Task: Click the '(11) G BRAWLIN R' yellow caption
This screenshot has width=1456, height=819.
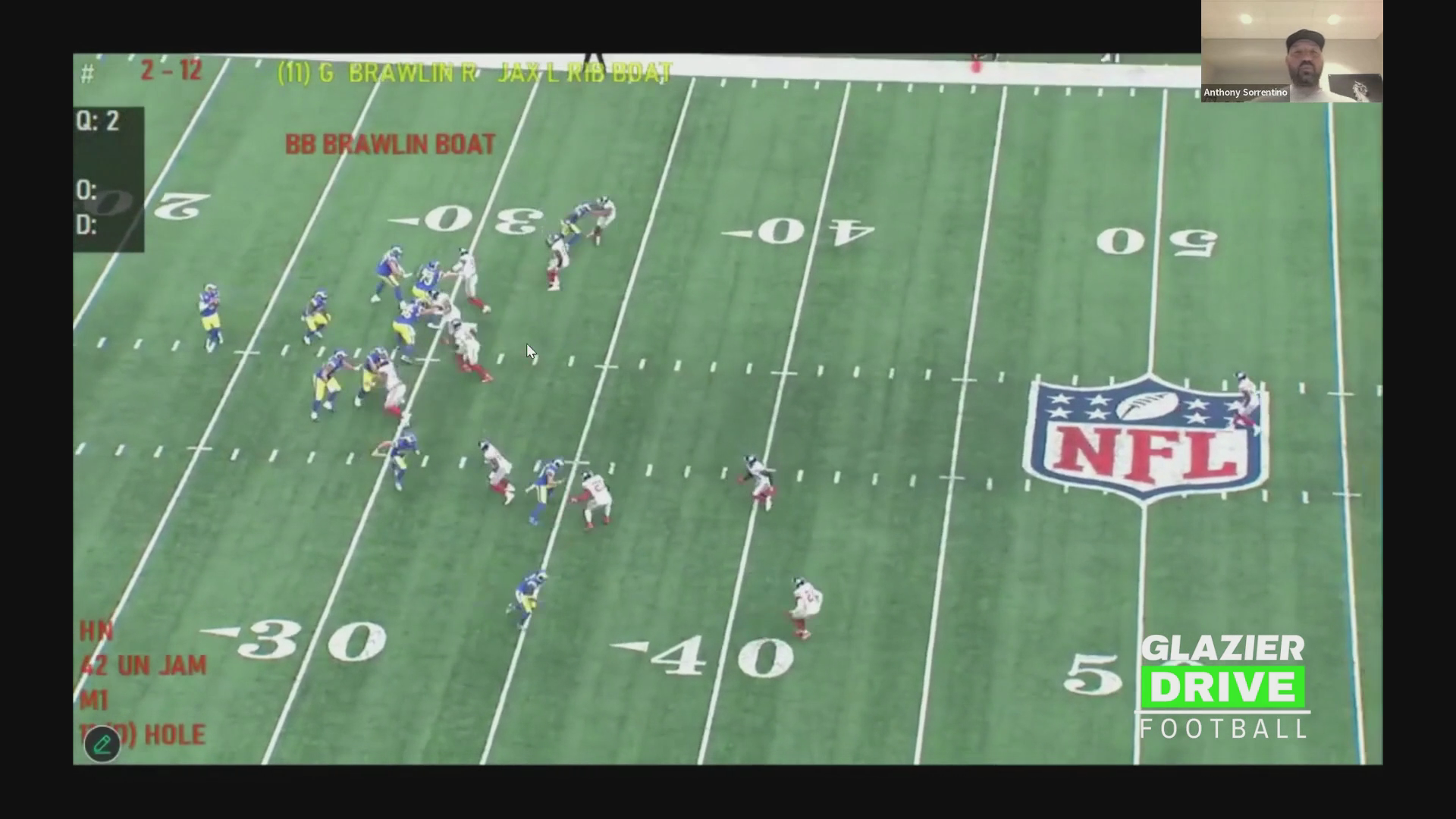Action: [x=375, y=74]
